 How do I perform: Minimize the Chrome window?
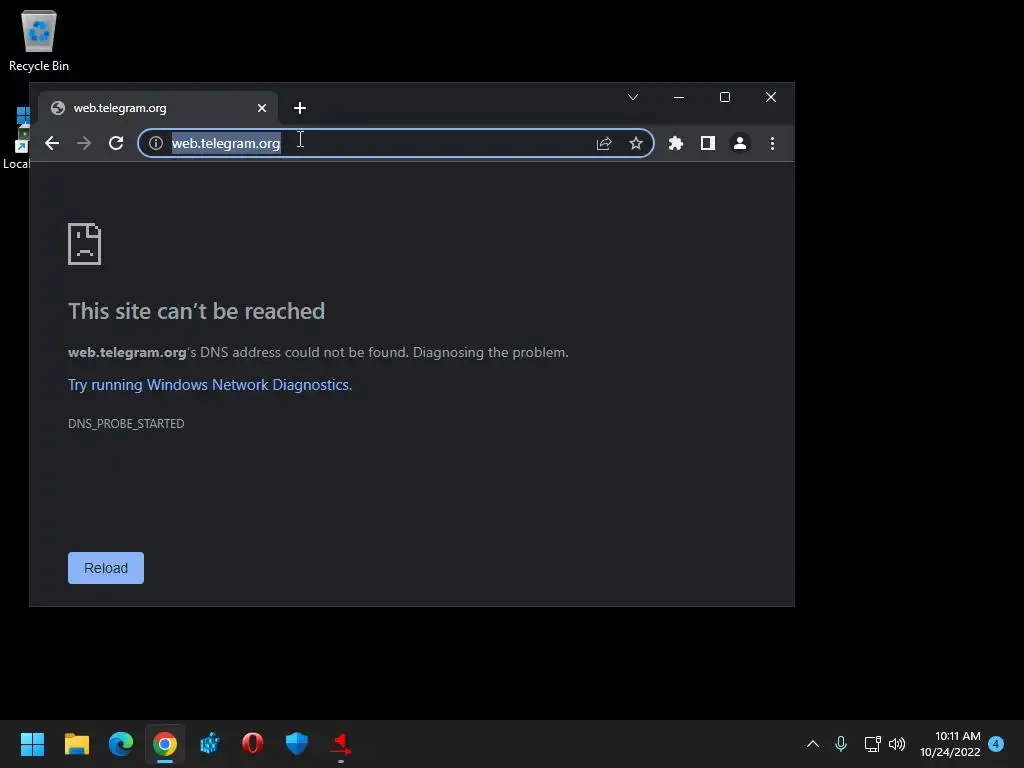click(679, 97)
